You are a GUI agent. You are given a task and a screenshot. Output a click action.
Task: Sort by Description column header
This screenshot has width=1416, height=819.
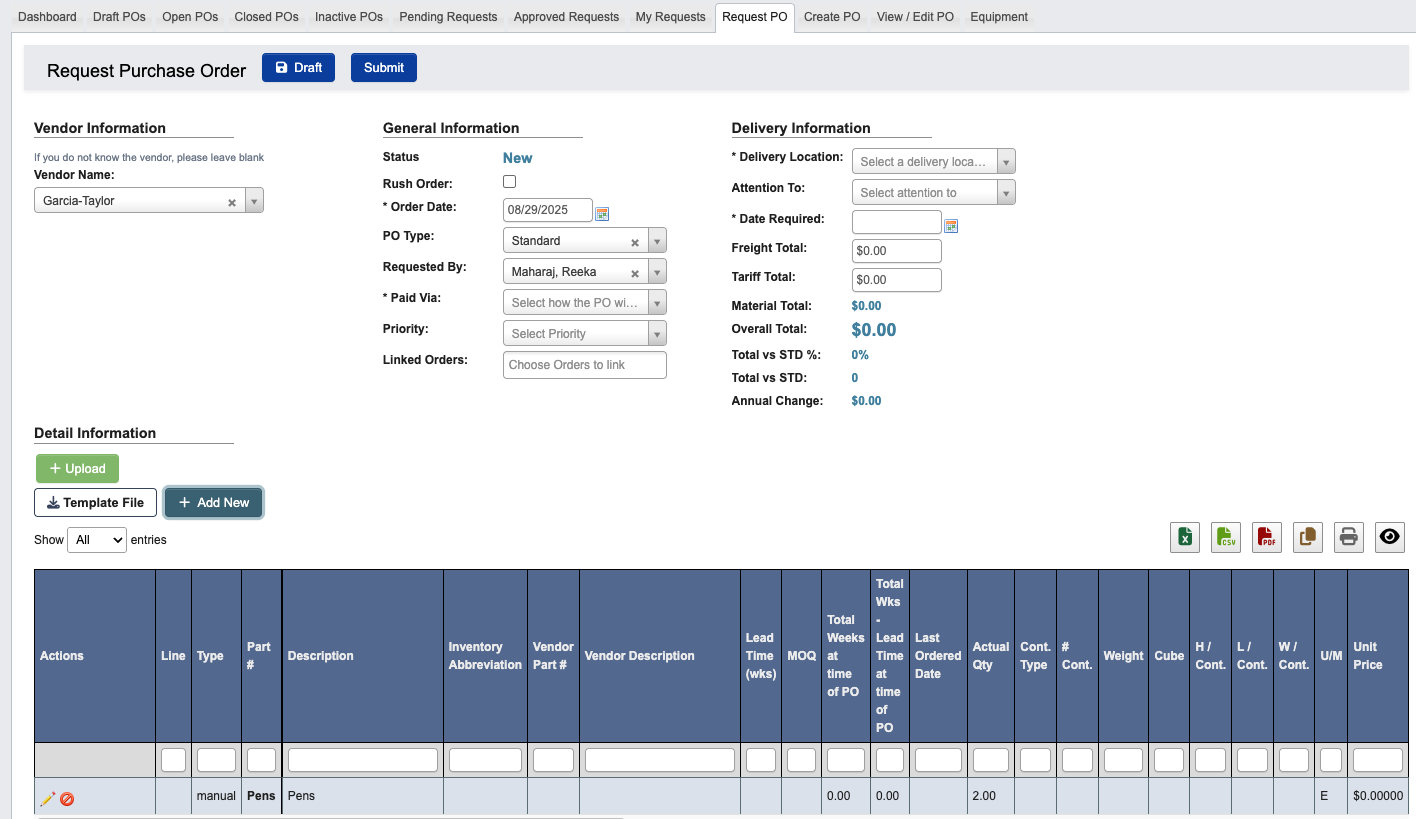coord(362,656)
